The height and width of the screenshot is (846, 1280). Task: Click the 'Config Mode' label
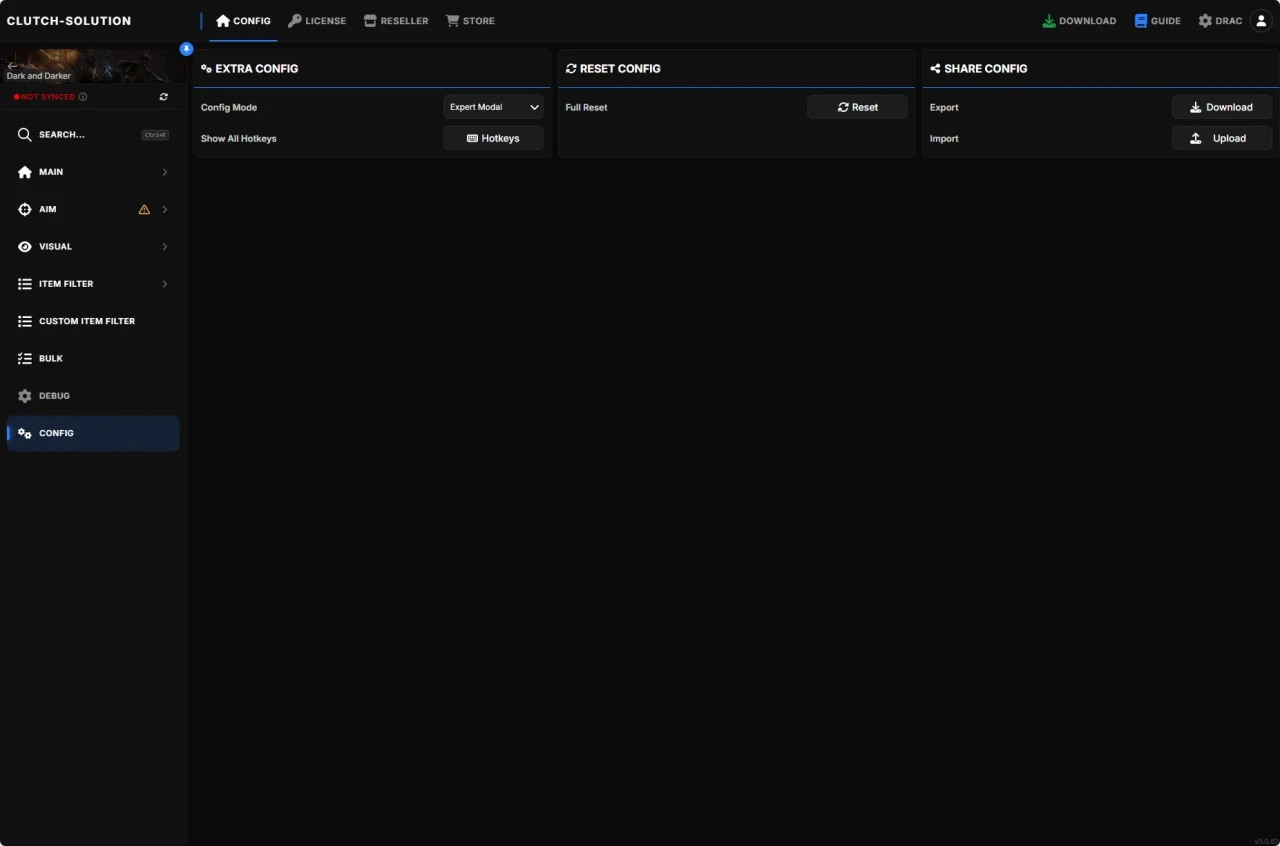[229, 107]
